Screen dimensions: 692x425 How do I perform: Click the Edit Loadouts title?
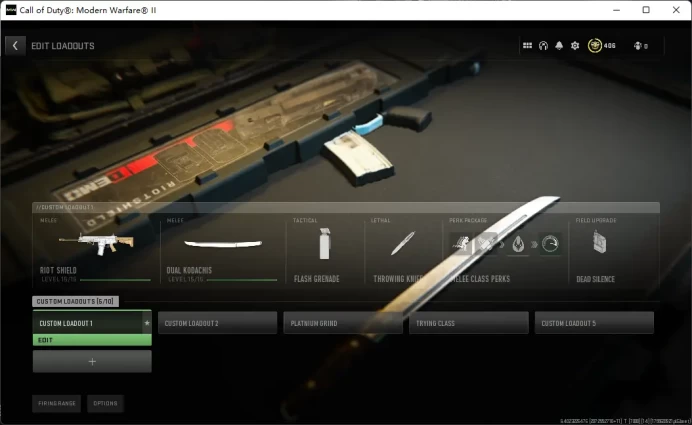point(63,46)
